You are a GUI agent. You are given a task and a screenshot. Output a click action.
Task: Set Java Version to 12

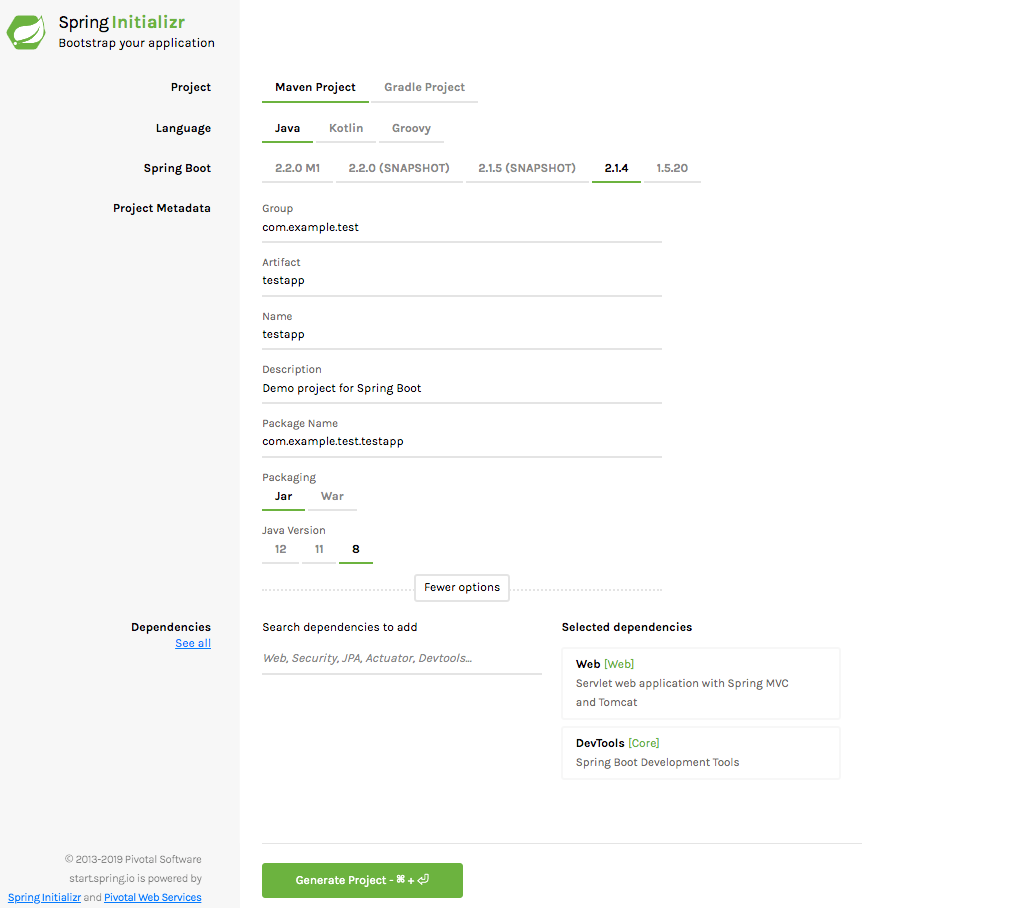(280, 549)
